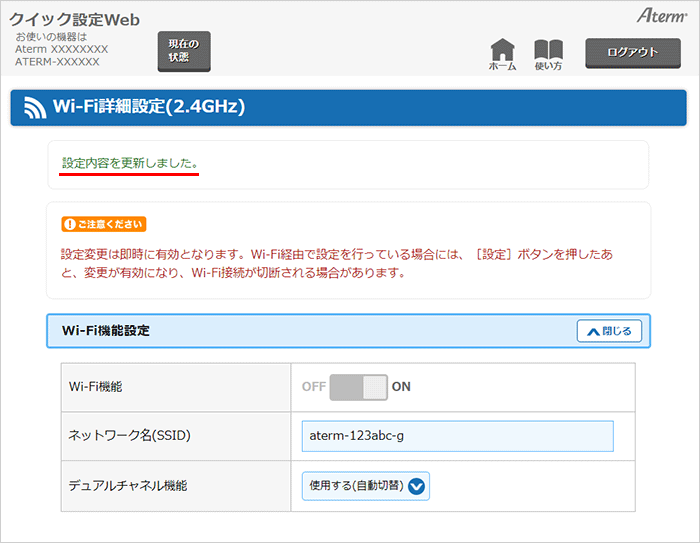Image resolution: width=700 pixels, height=543 pixels.
Task: Select the ON label of Wi-Fi switch
Action: (401, 387)
